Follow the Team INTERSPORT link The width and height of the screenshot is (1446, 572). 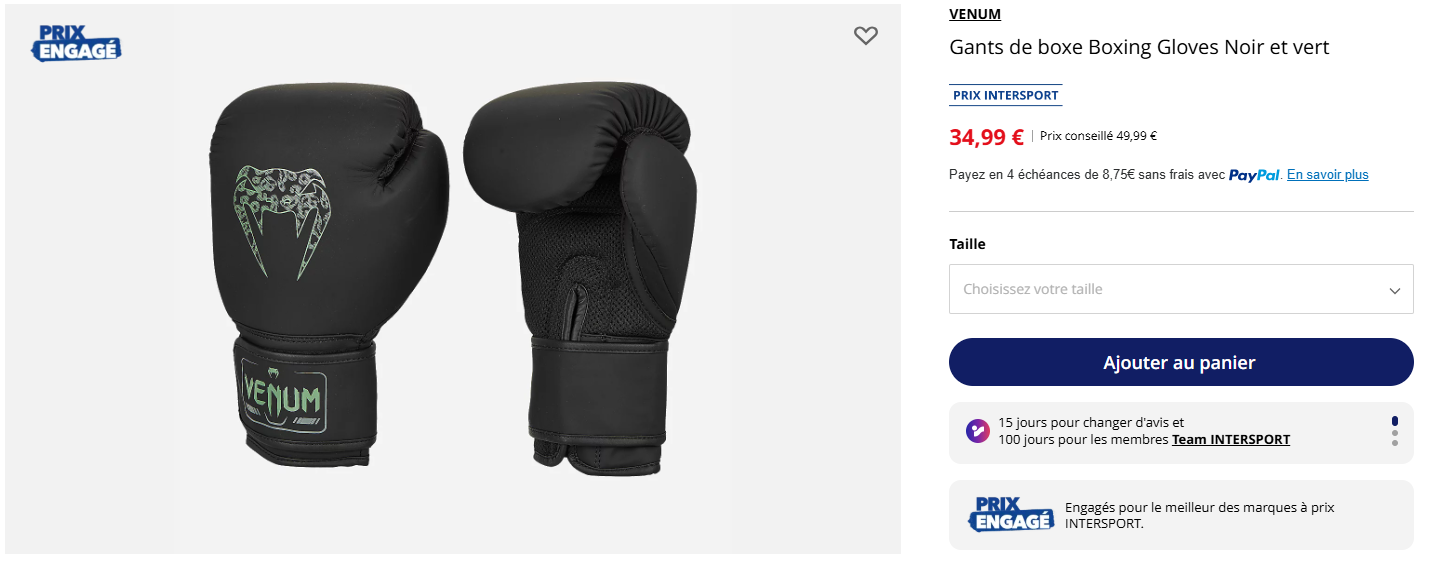[1230, 440]
